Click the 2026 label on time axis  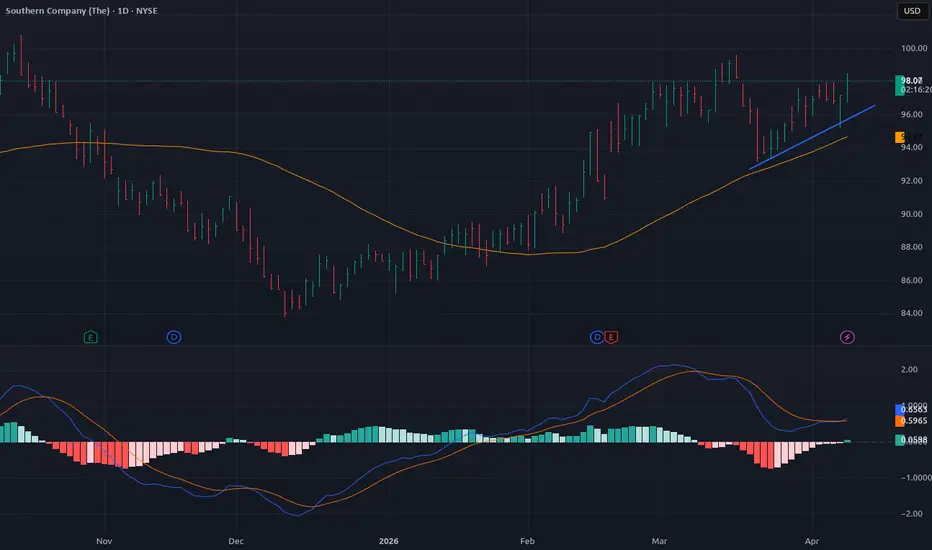tap(388, 541)
